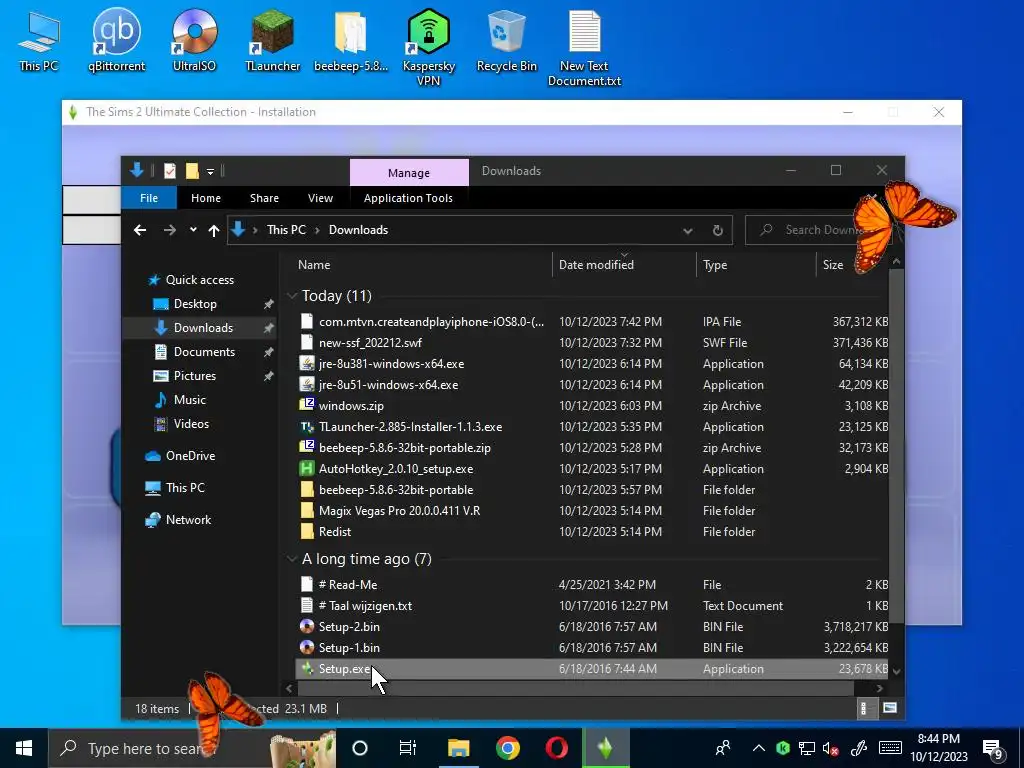
Task: Open the UltraISO desktop icon
Action: (194, 40)
